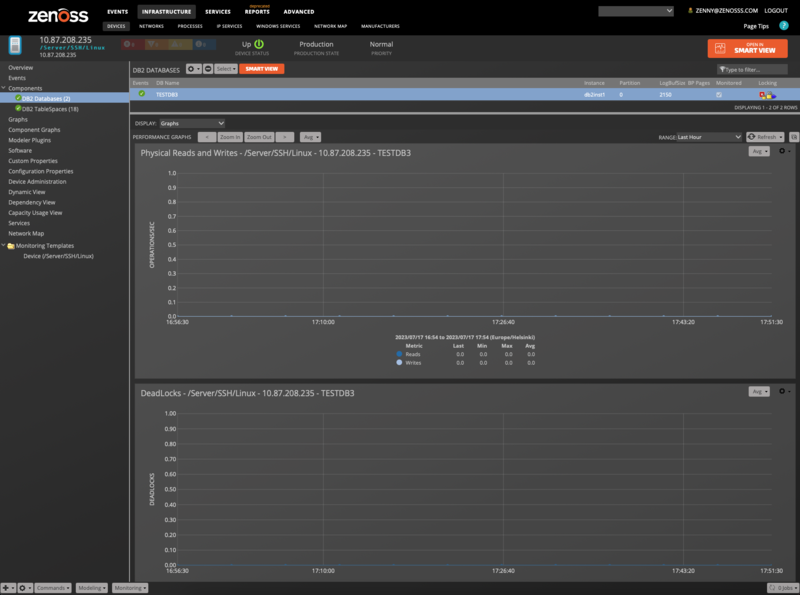The width and height of the screenshot is (800, 595).
Task: Select Device (/Server/SSH/Linux) monitoring template
Action: [58, 256]
